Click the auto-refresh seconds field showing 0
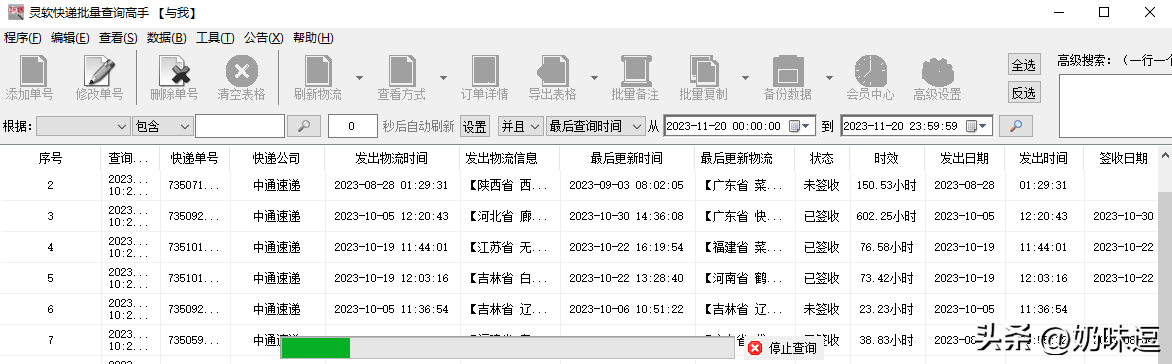The width and height of the screenshot is (1172, 364). 352,126
